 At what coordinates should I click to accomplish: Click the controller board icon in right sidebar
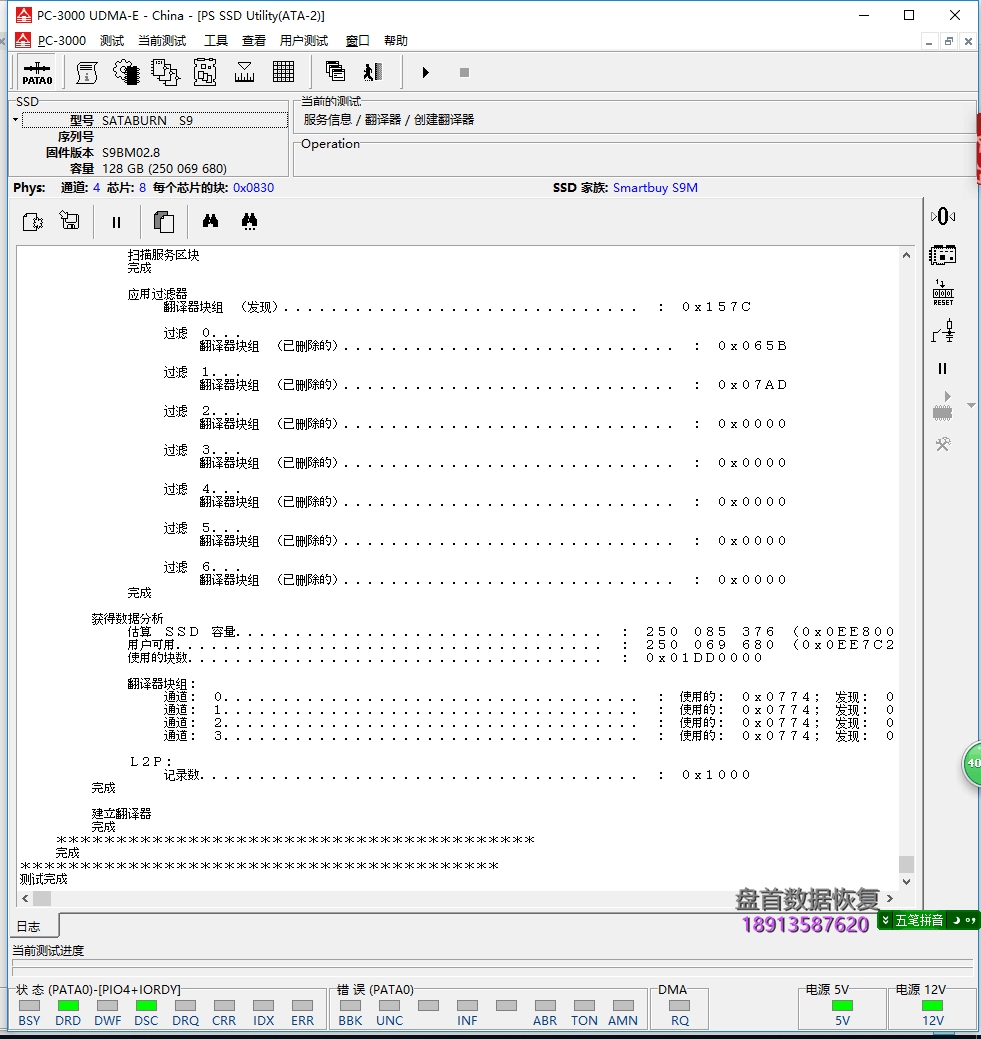[943, 254]
